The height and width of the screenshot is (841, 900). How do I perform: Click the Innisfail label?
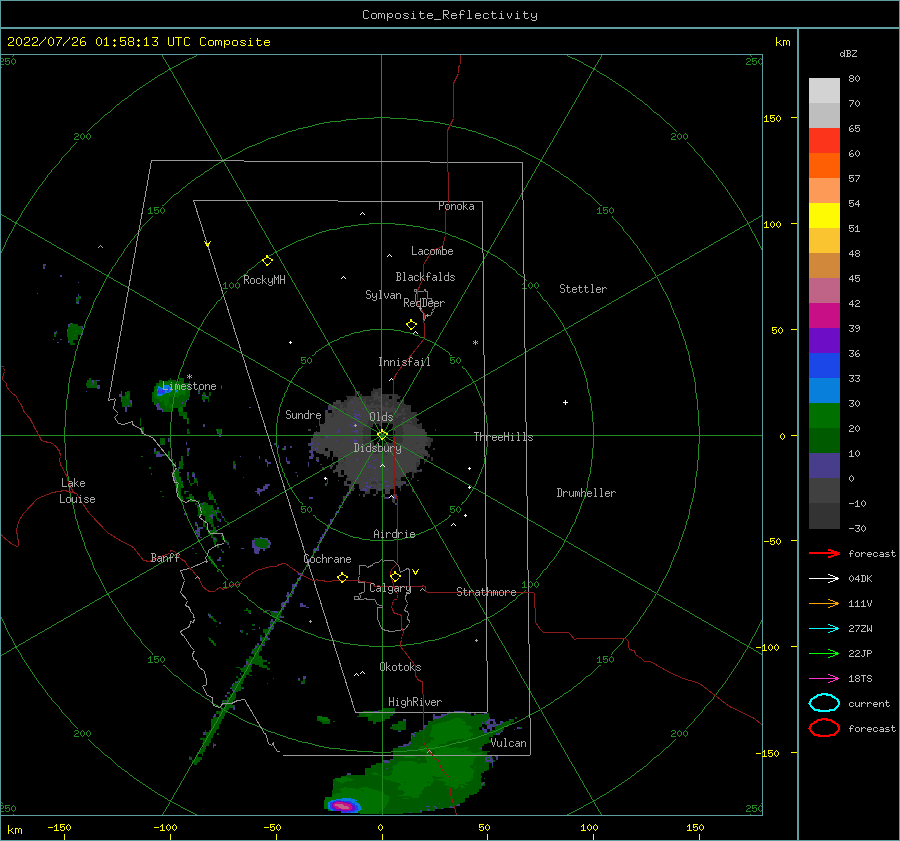tap(404, 362)
